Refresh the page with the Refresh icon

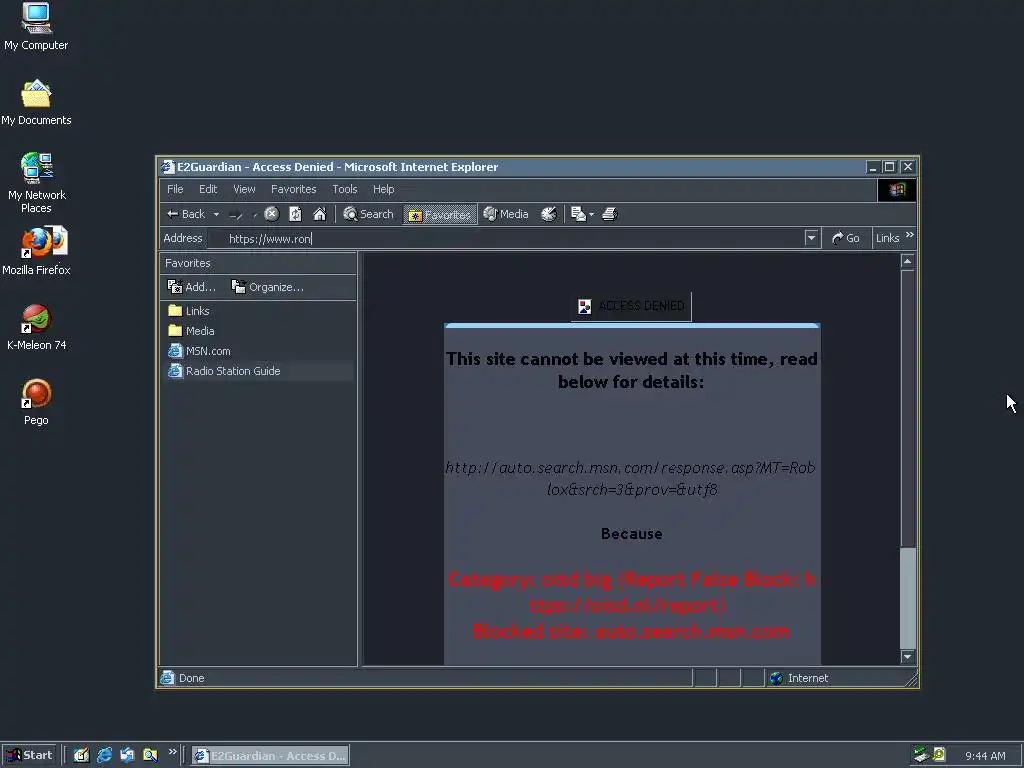pyautogui.click(x=295, y=214)
